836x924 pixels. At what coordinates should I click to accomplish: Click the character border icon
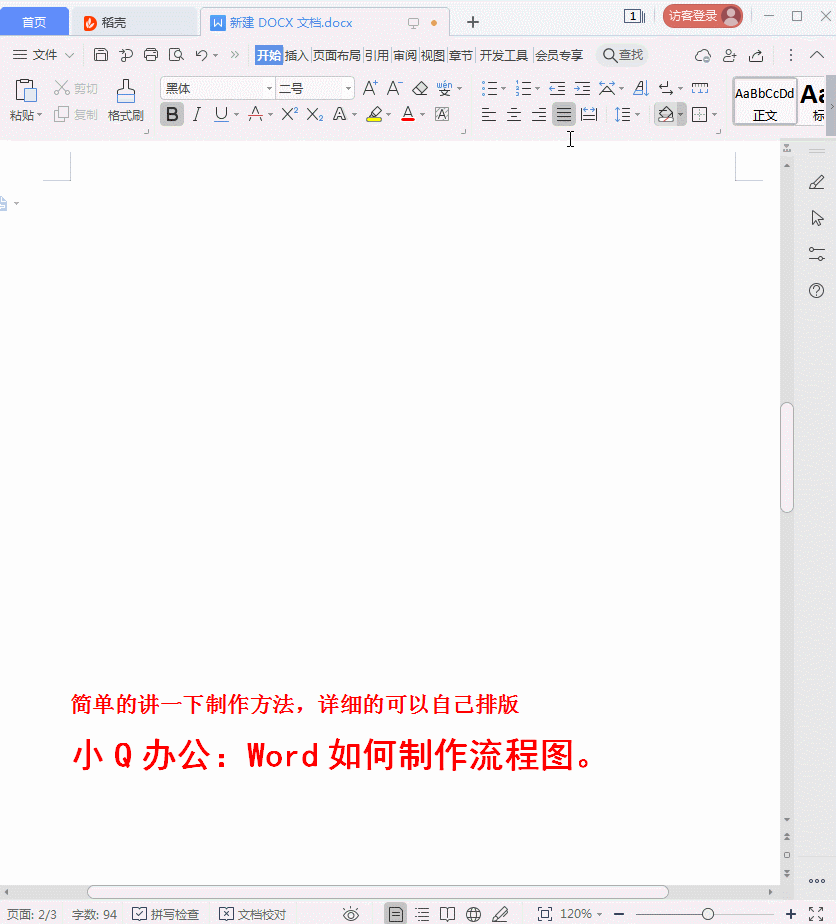coord(442,114)
